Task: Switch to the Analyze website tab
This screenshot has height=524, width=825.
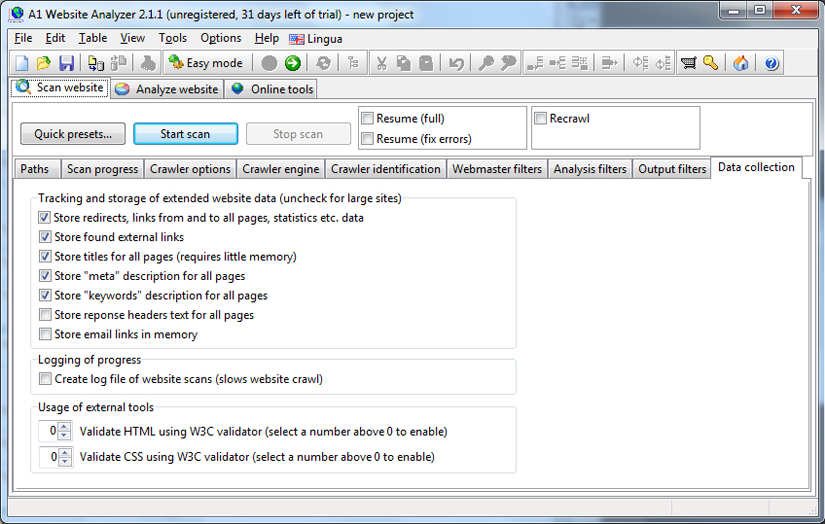Action: pyautogui.click(x=167, y=89)
